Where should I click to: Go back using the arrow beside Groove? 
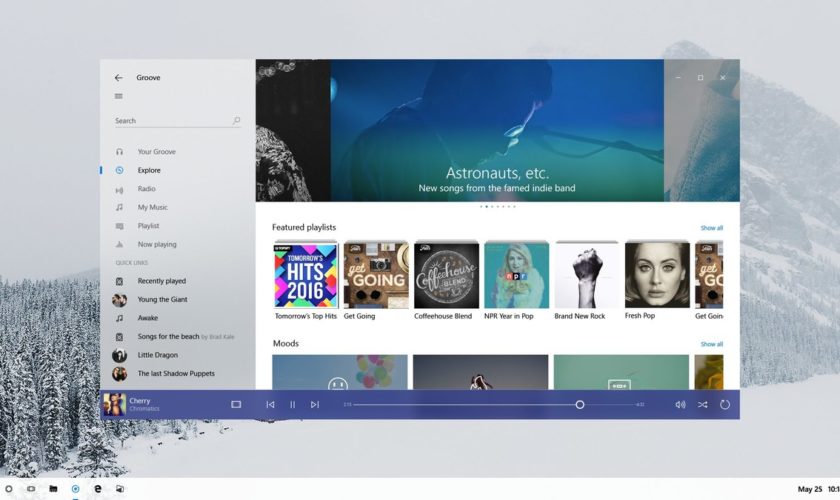[x=118, y=78]
